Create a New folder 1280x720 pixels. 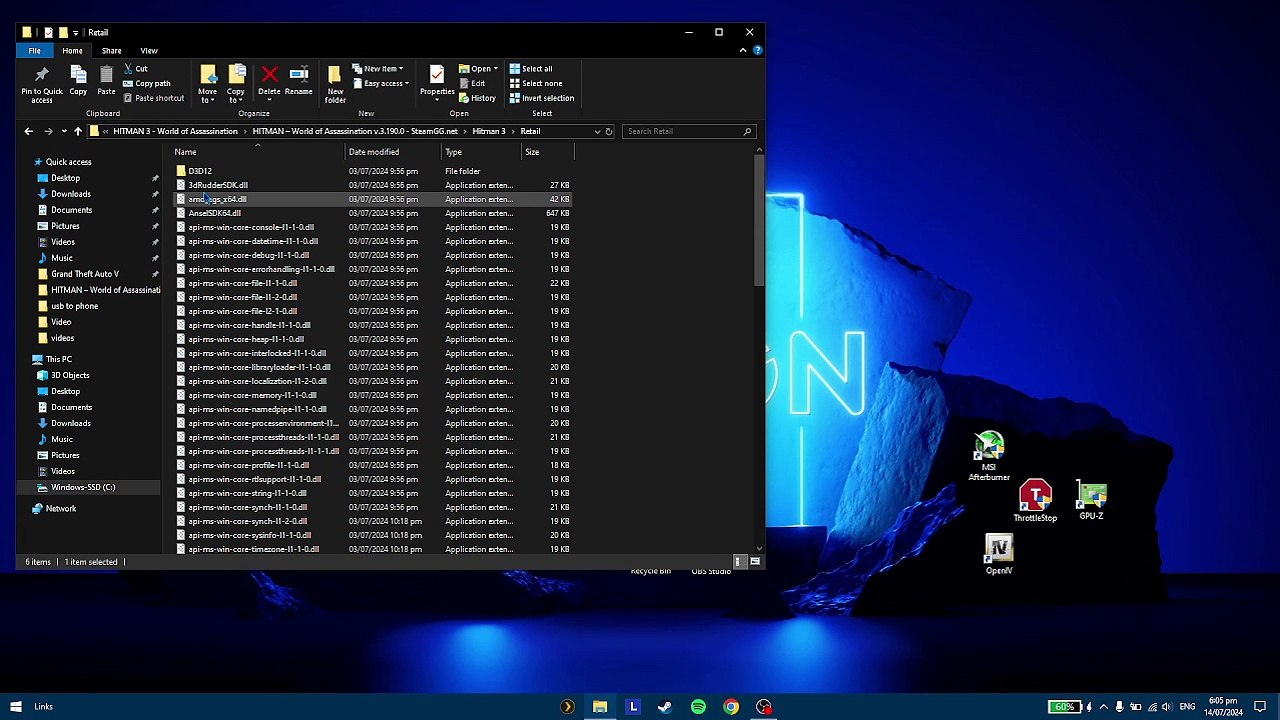[335, 80]
